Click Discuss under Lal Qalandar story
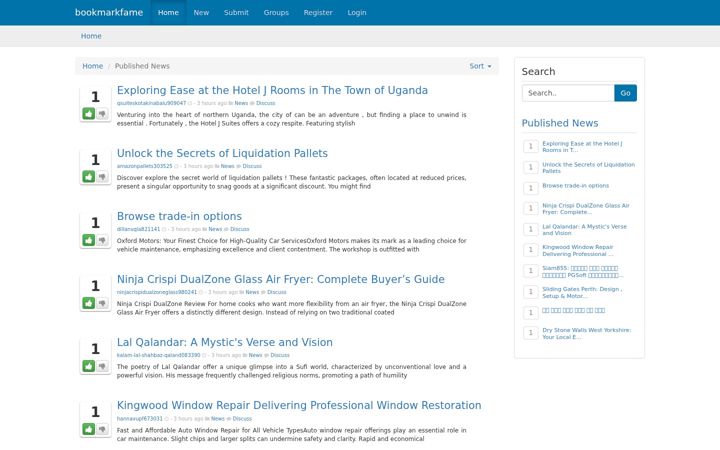This screenshot has width=720, height=450. click(280, 355)
